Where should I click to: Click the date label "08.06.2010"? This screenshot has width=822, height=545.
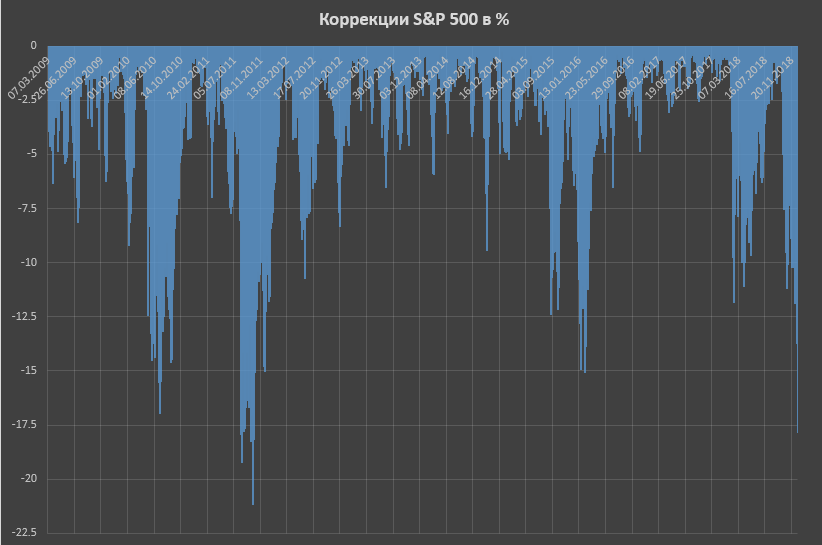(135, 78)
